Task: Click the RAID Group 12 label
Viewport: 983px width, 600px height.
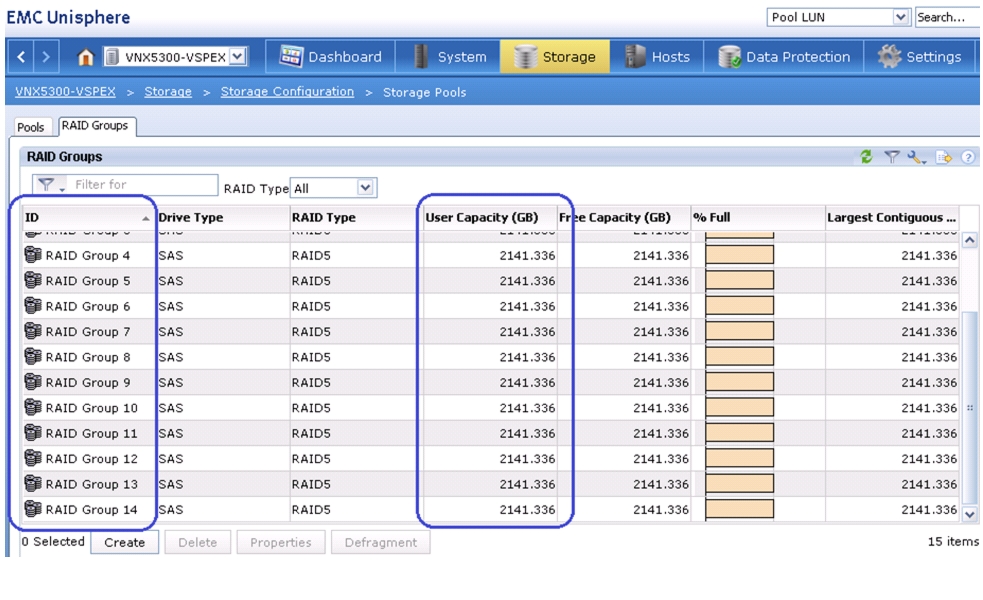Action: [92, 459]
